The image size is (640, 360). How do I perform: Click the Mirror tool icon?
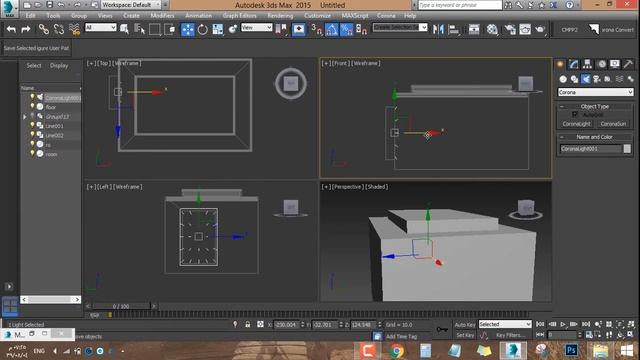pyautogui.click(x=438, y=29)
